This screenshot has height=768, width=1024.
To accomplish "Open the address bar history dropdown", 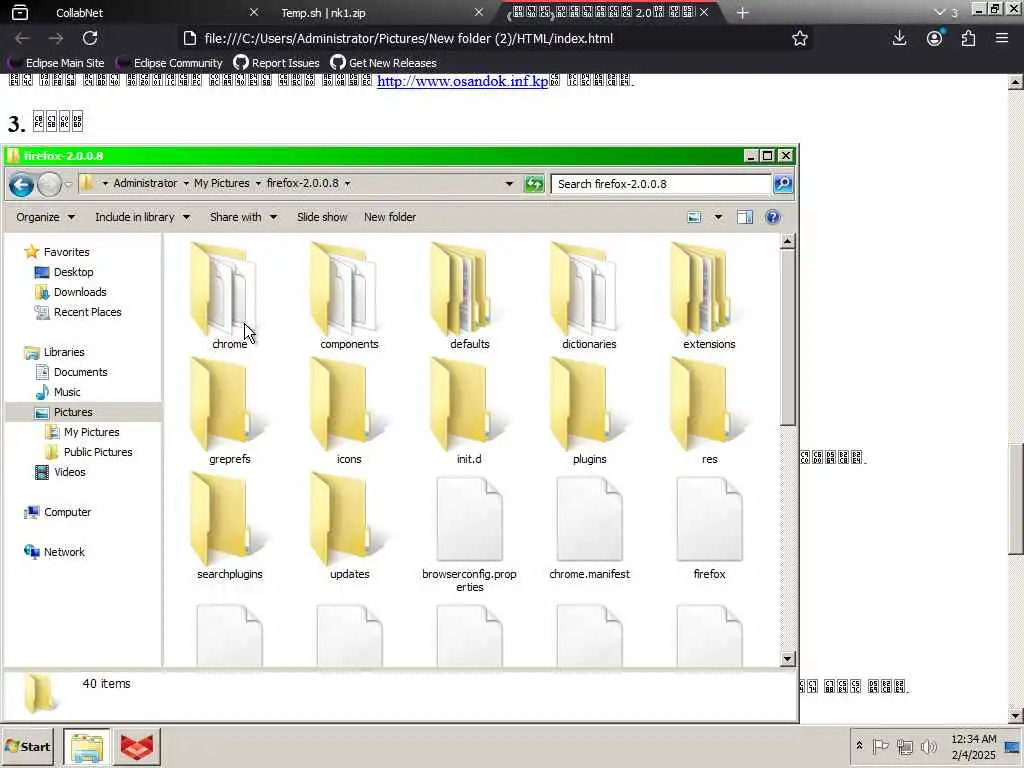I will tap(509, 184).
